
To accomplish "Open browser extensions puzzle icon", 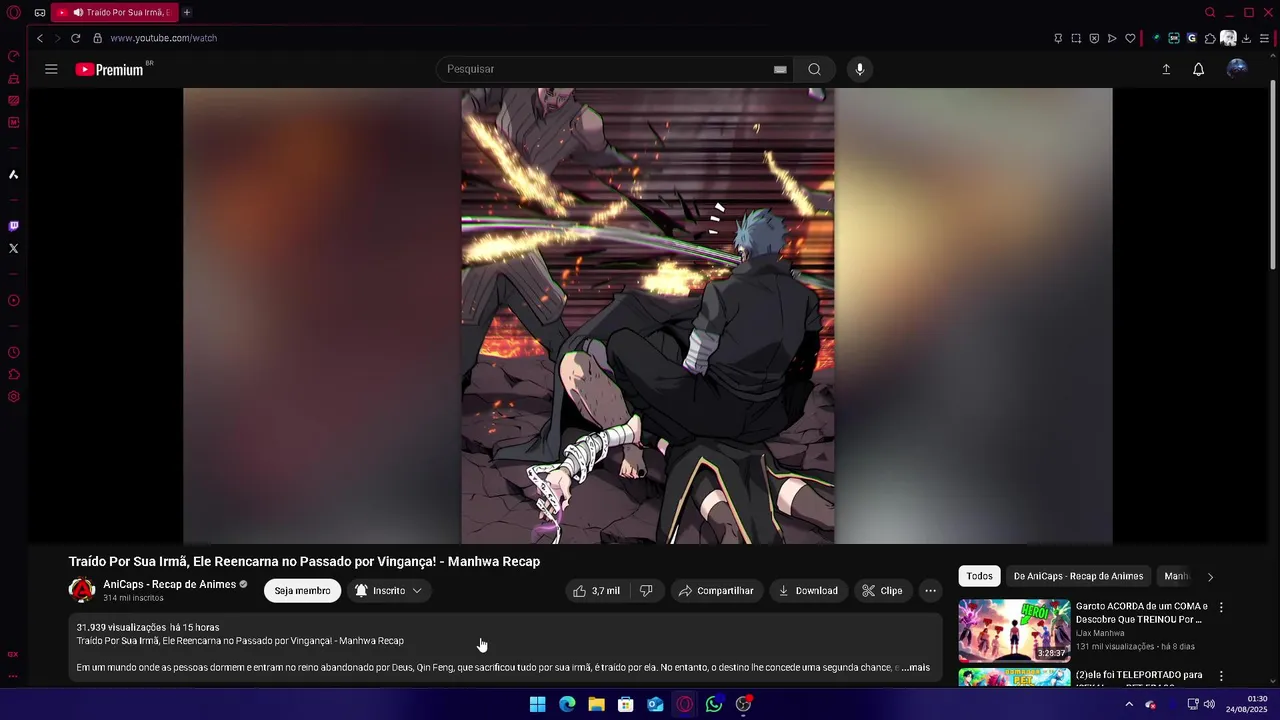I will (x=1210, y=38).
